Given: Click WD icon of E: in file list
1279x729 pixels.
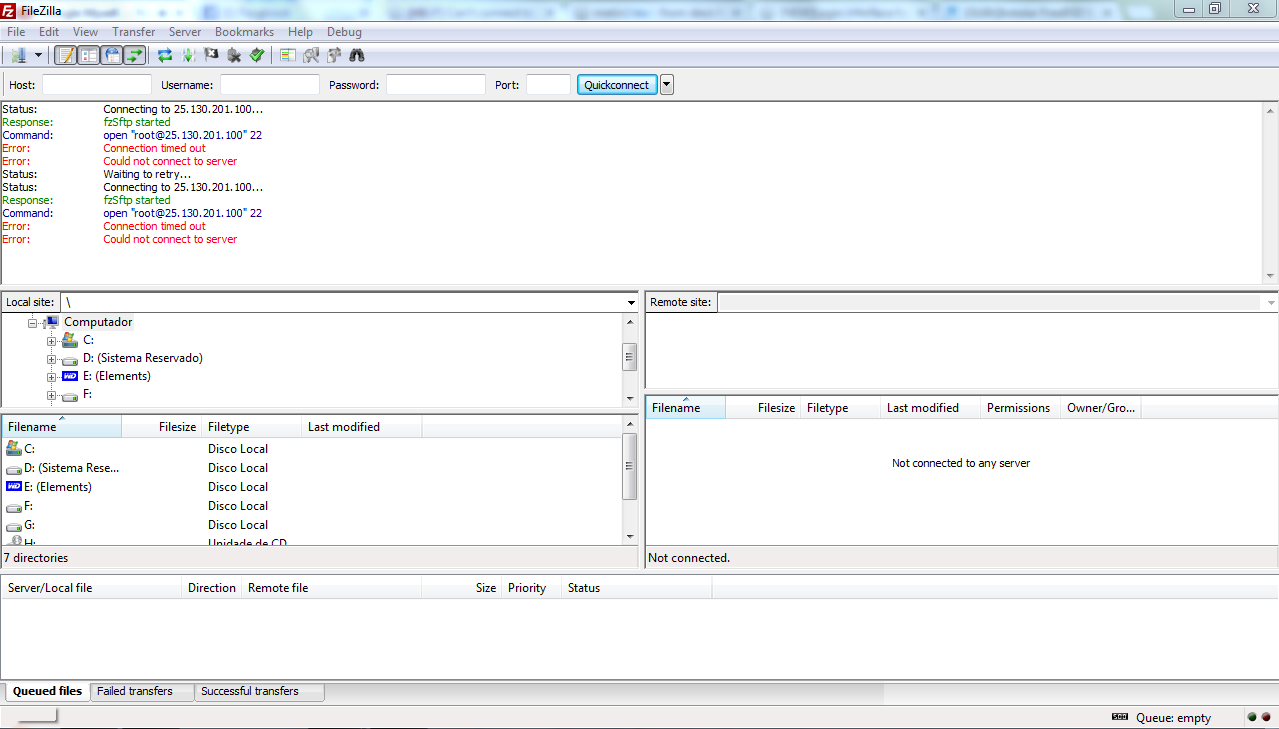Looking at the screenshot, I should click(14, 486).
